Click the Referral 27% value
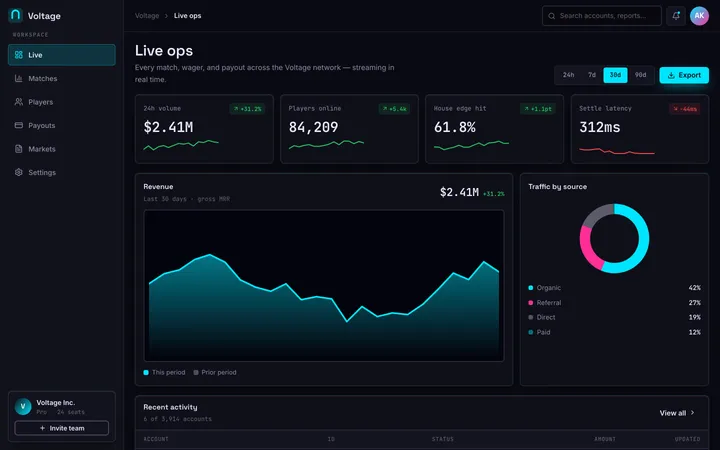Image resolution: width=720 pixels, height=450 pixels. pos(694,303)
